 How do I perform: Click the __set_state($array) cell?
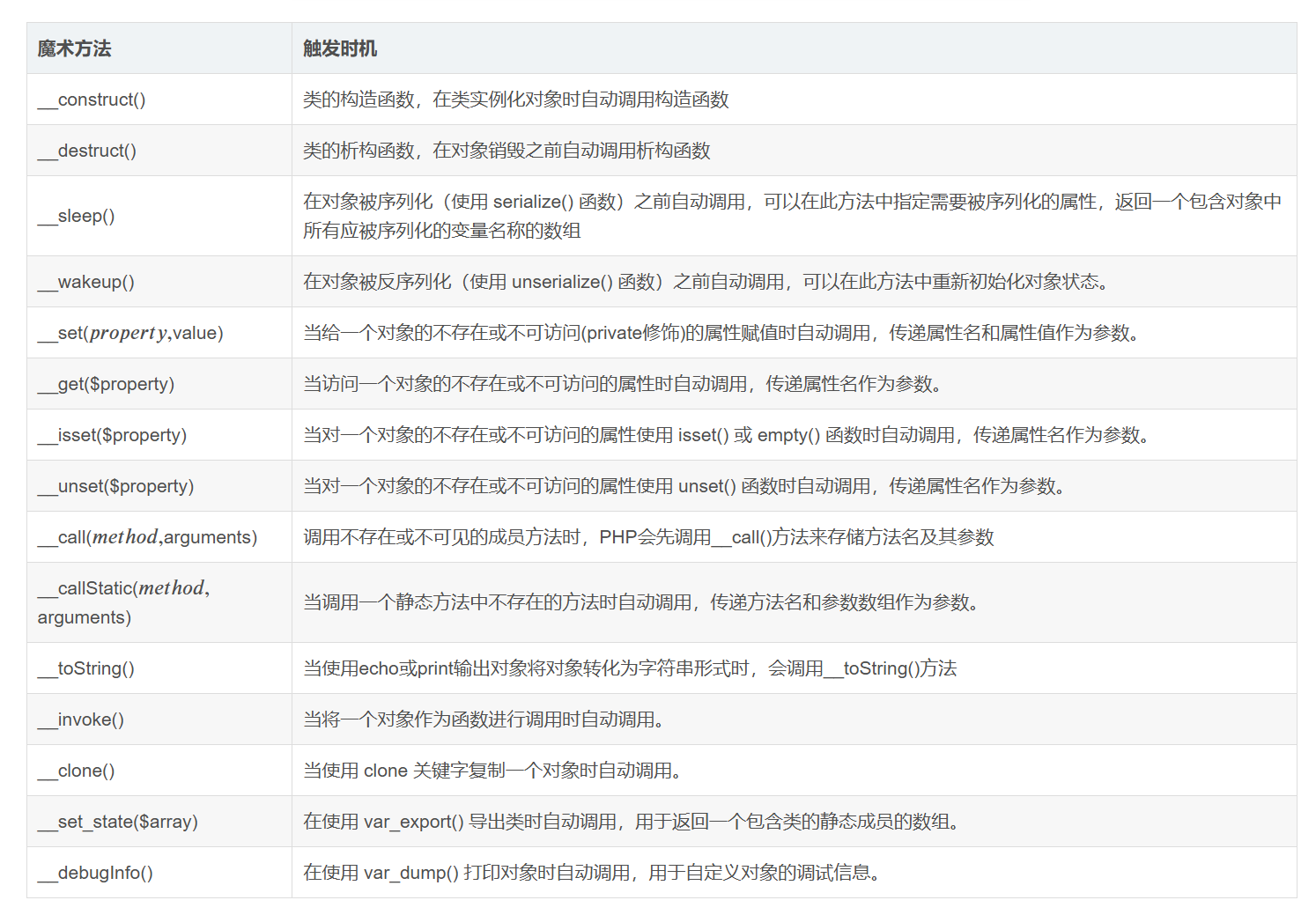159,822
